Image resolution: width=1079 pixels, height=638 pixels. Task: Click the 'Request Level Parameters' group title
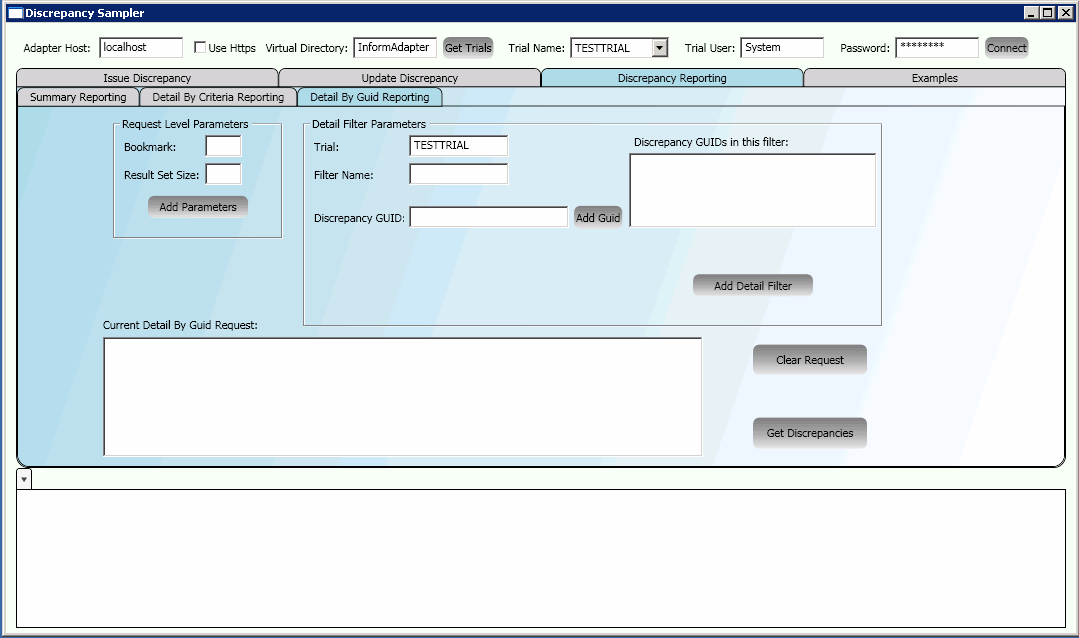[x=185, y=124]
